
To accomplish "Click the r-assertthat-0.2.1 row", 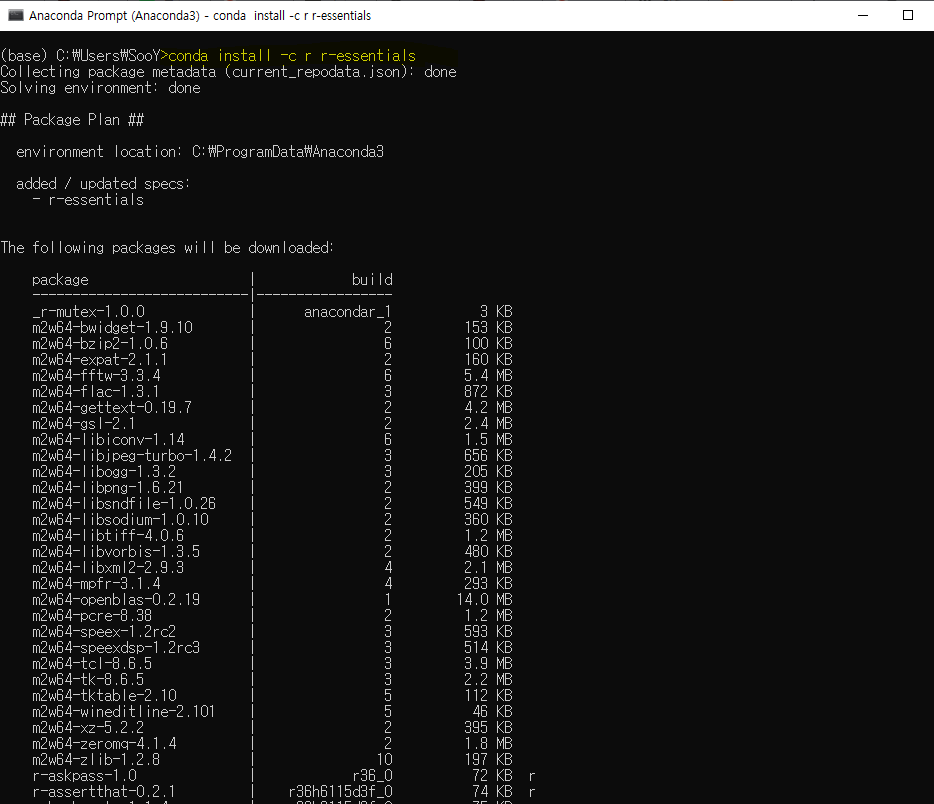I will pyautogui.click(x=284, y=792).
